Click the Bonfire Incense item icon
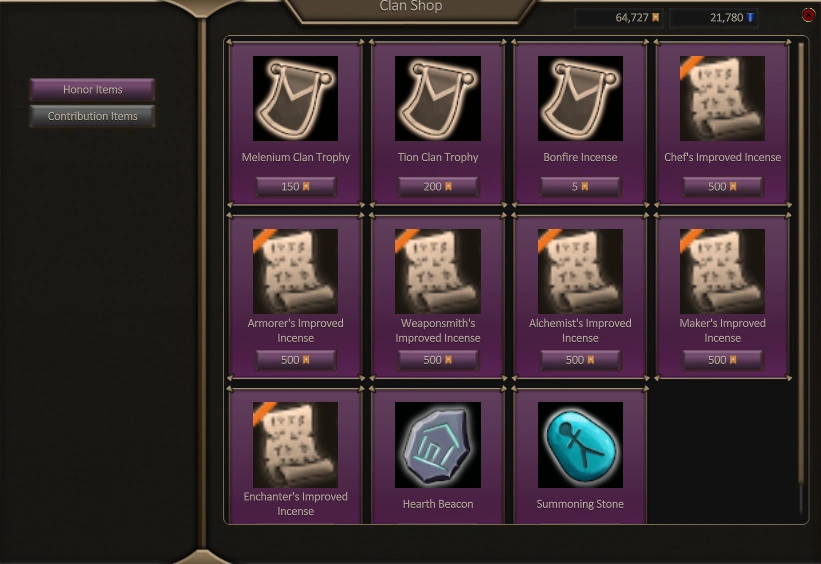Image resolution: width=821 pixels, height=564 pixels. pyautogui.click(x=580, y=98)
